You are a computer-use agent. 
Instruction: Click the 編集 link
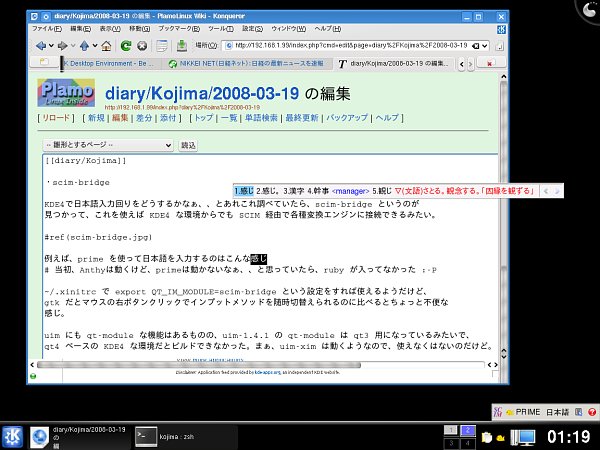click(x=120, y=118)
